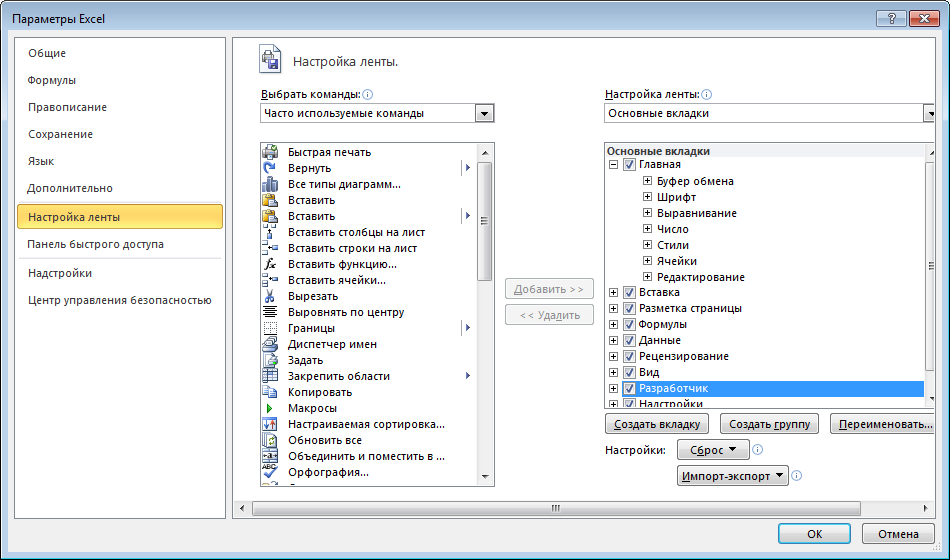Uncheck the Рецензирование checkbox

point(629,356)
